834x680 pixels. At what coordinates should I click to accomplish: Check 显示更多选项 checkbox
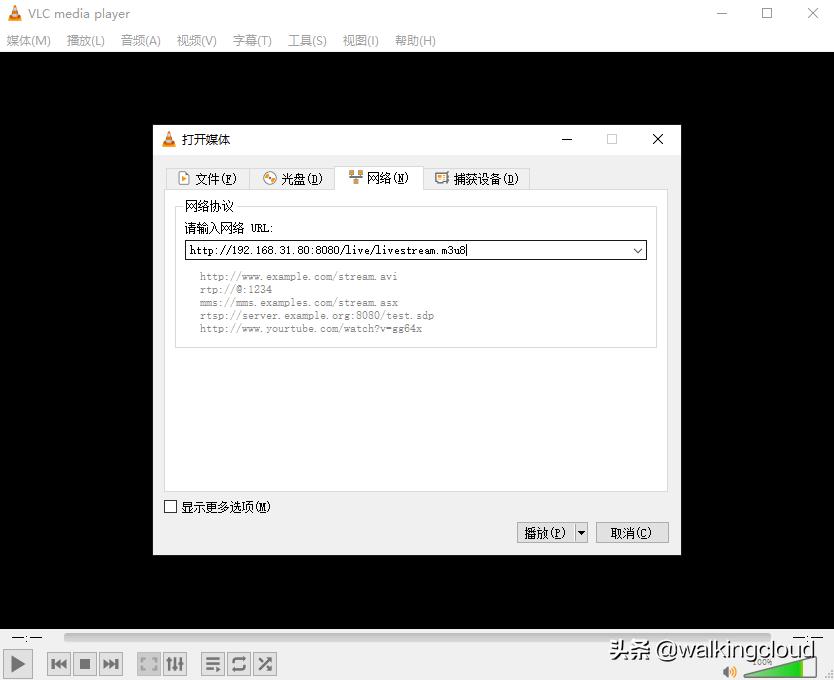pyautogui.click(x=170, y=507)
